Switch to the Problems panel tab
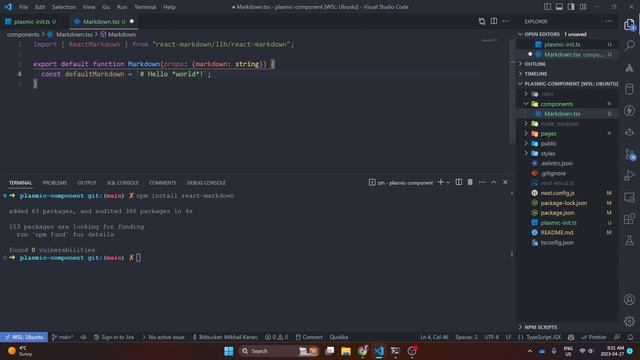 pos(55,182)
